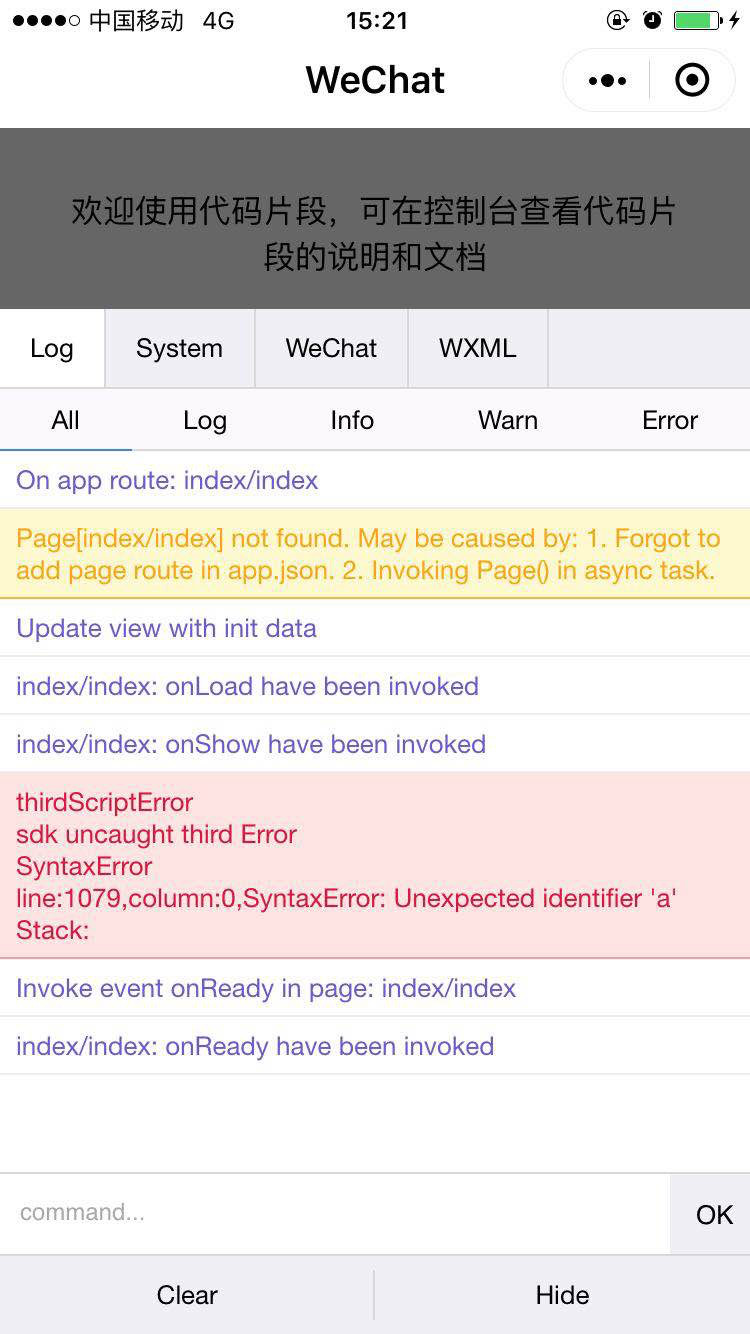Tap the circular close mini program icon

tap(692, 80)
